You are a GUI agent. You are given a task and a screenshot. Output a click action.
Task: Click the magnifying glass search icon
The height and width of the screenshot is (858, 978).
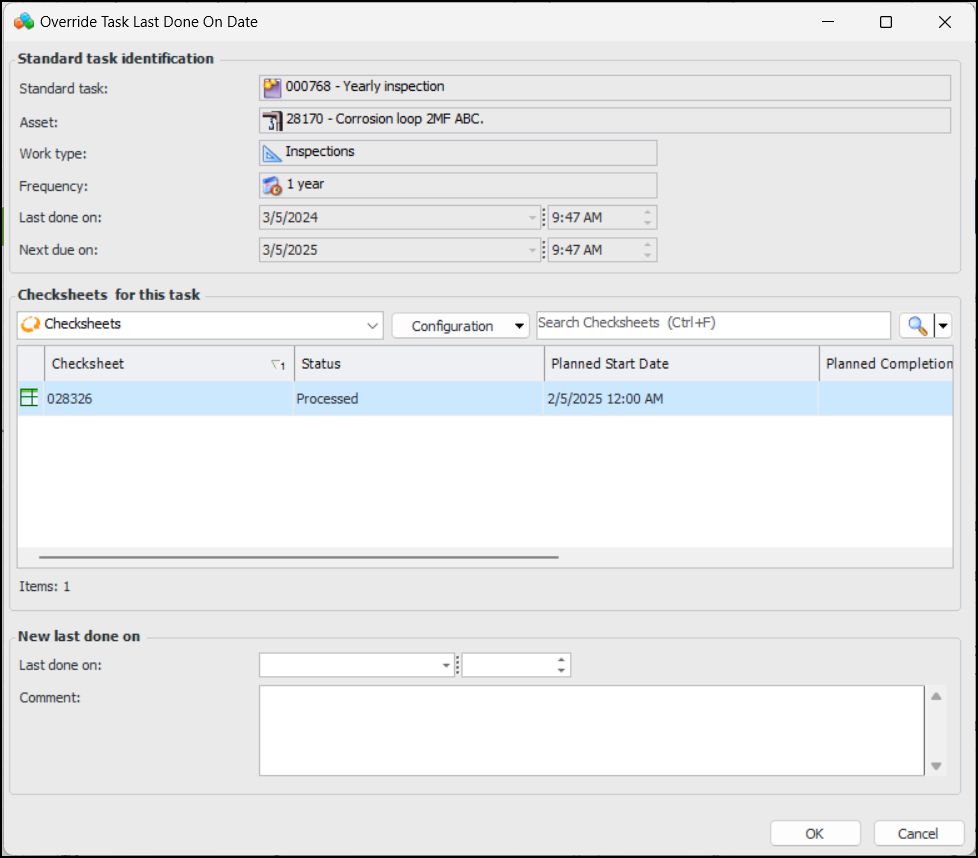pos(916,326)
